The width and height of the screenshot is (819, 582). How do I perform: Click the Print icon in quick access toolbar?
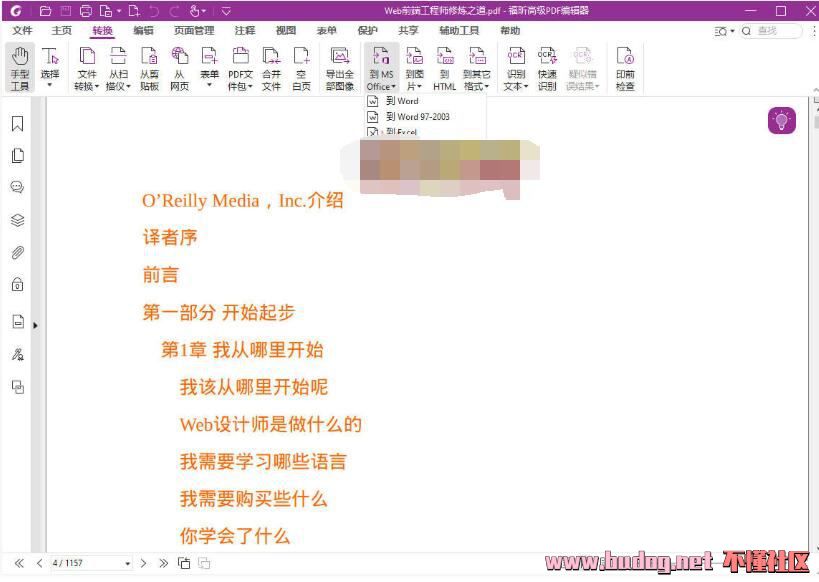[x=86, y=10]
